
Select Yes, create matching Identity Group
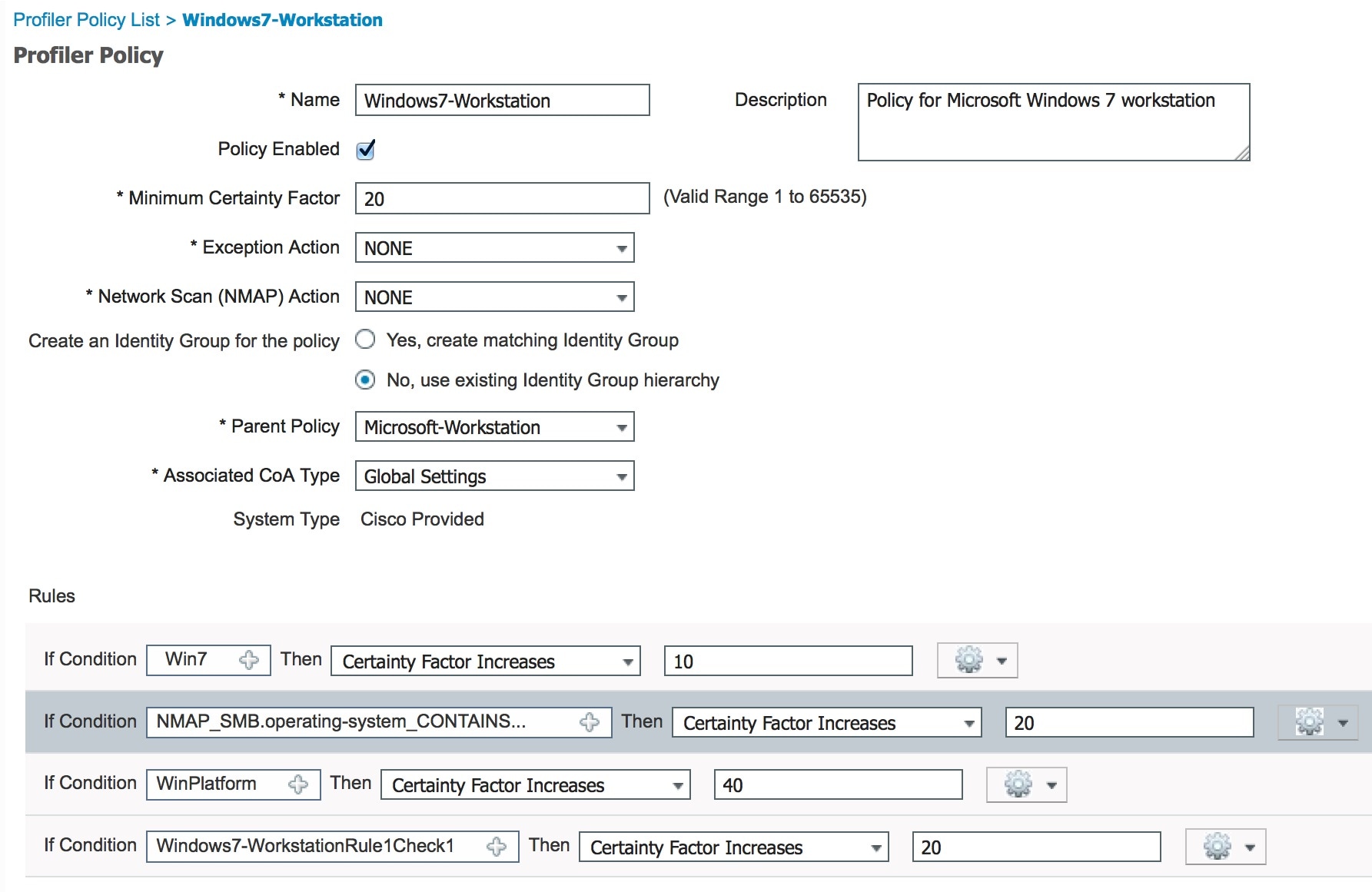click(365, 339)
